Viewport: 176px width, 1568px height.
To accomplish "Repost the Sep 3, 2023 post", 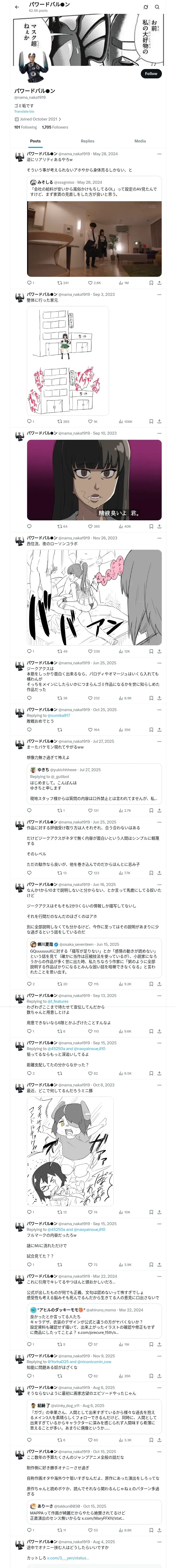I will (59, 421).
